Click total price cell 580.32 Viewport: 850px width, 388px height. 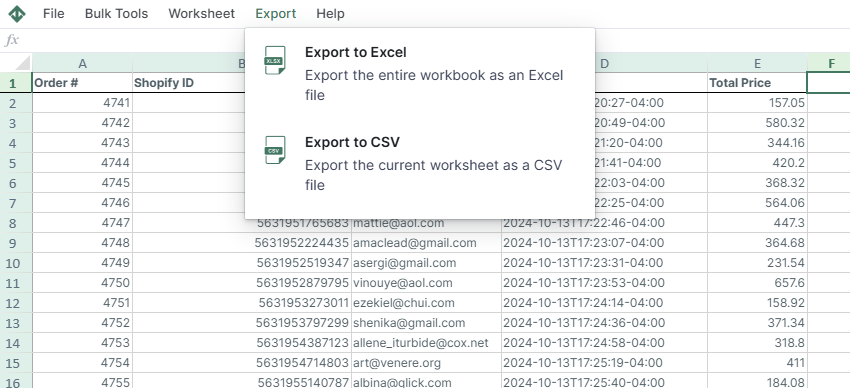point(757,123)
